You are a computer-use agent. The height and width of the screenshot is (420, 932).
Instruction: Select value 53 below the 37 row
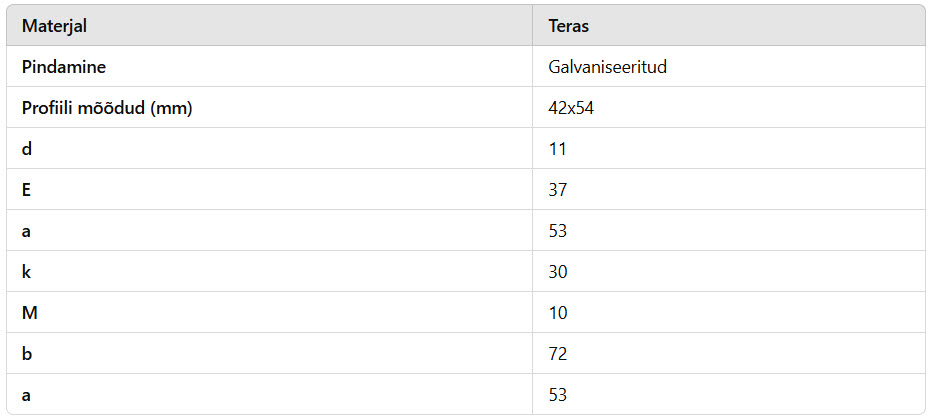[558, 231]
